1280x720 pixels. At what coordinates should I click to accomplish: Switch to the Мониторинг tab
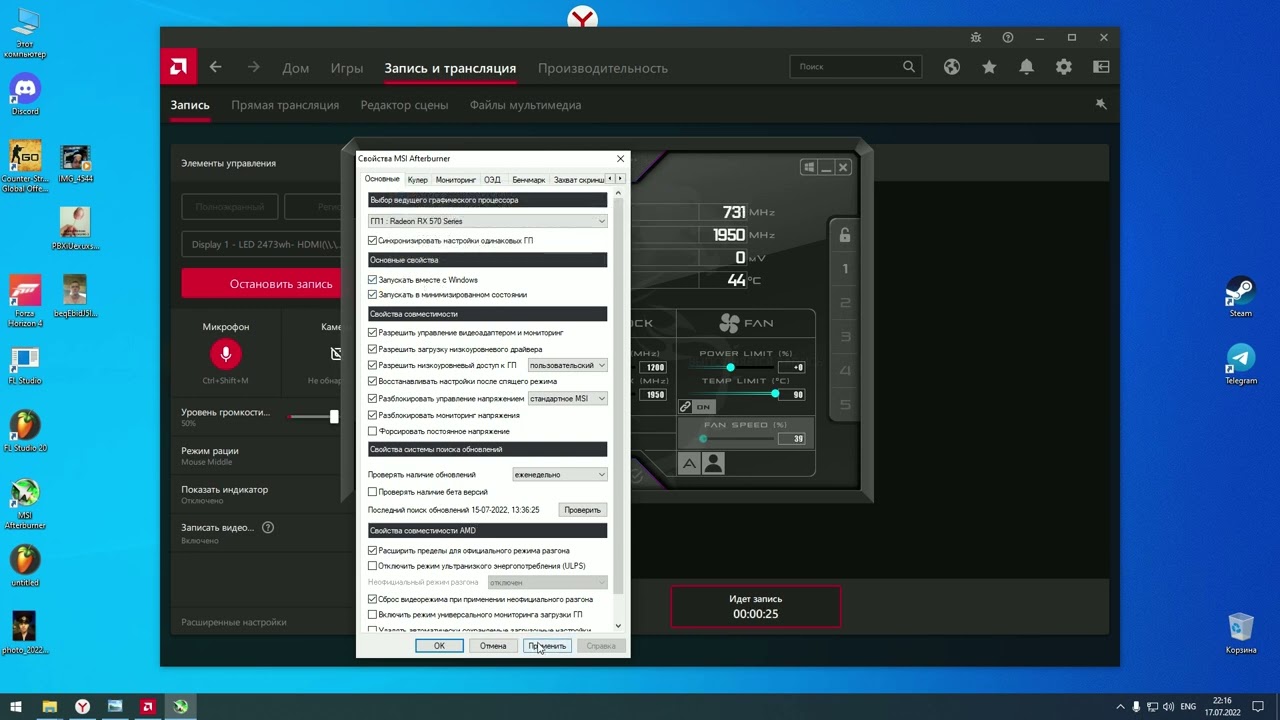(x=456, y=180)
